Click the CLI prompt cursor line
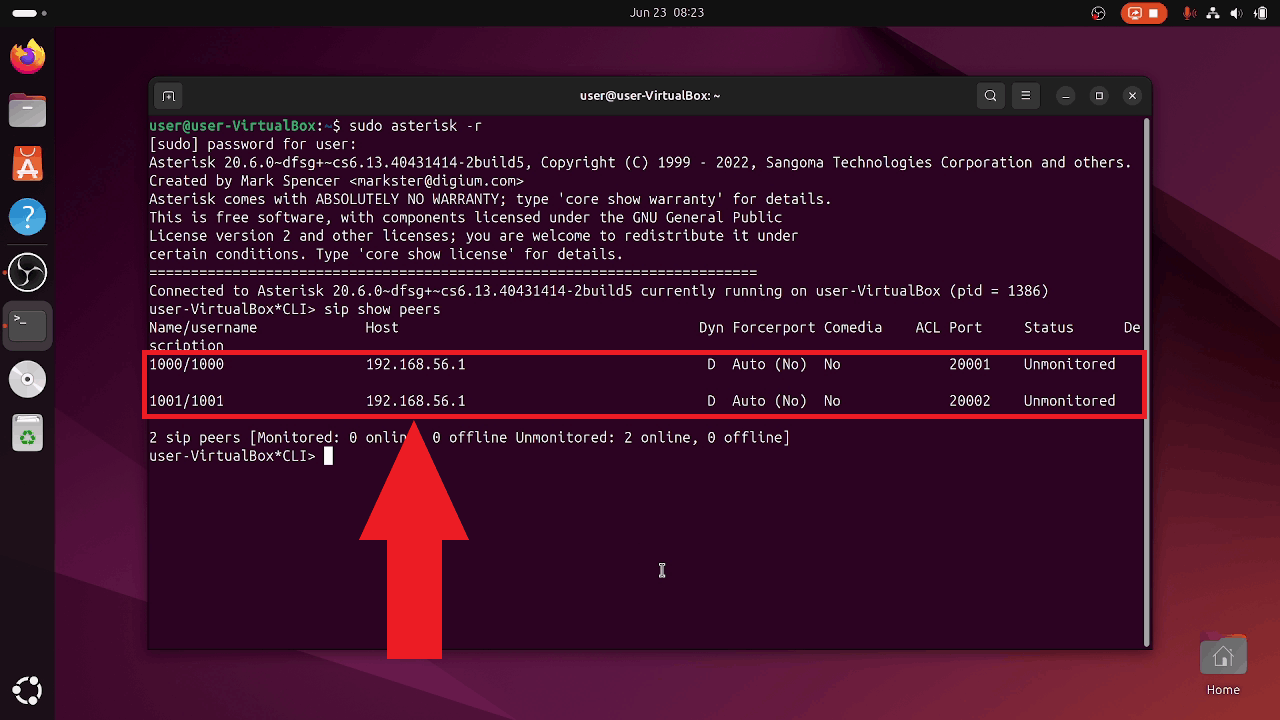Viewport: 1280px width, 720px height. (x=240, y=456)
